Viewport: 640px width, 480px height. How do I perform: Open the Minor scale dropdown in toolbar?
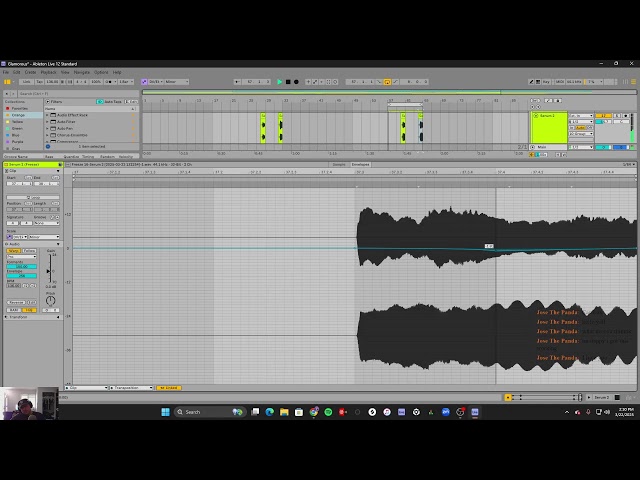click(176, 82)
